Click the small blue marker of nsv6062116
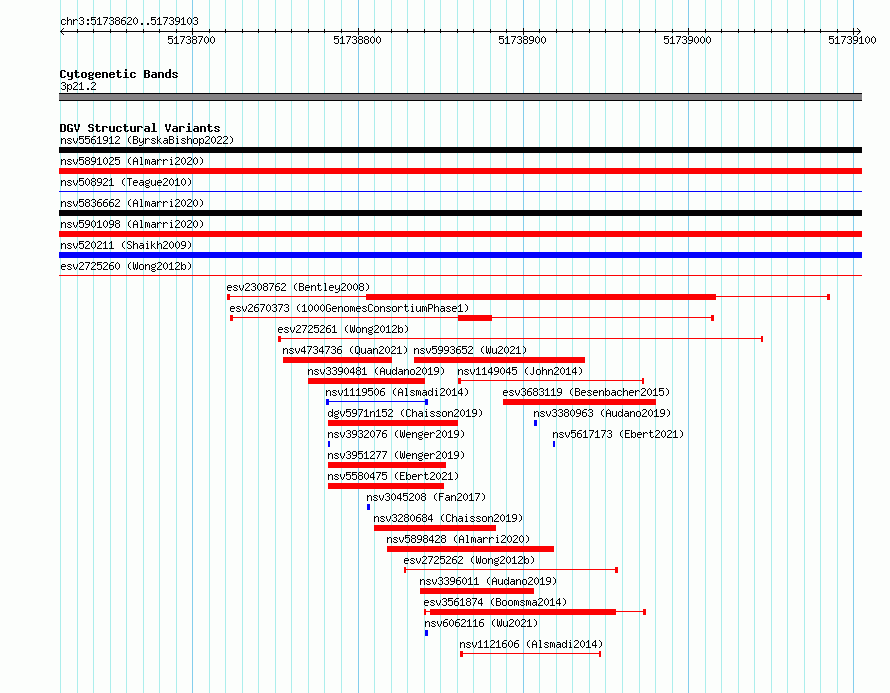This screenshot has width=890, height=693. [x=426, y=633]
